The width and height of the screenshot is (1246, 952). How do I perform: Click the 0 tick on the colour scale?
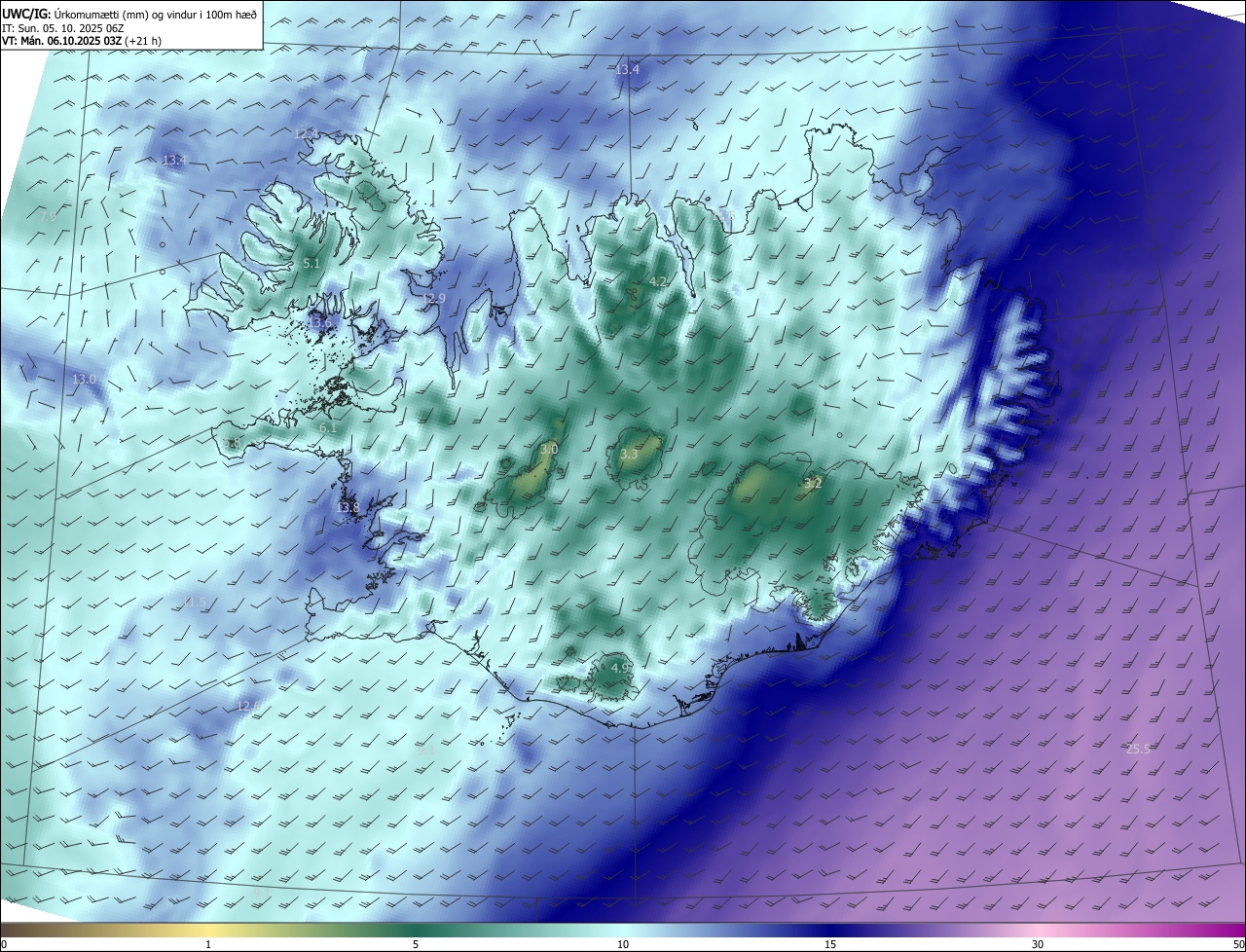[4, 944]
